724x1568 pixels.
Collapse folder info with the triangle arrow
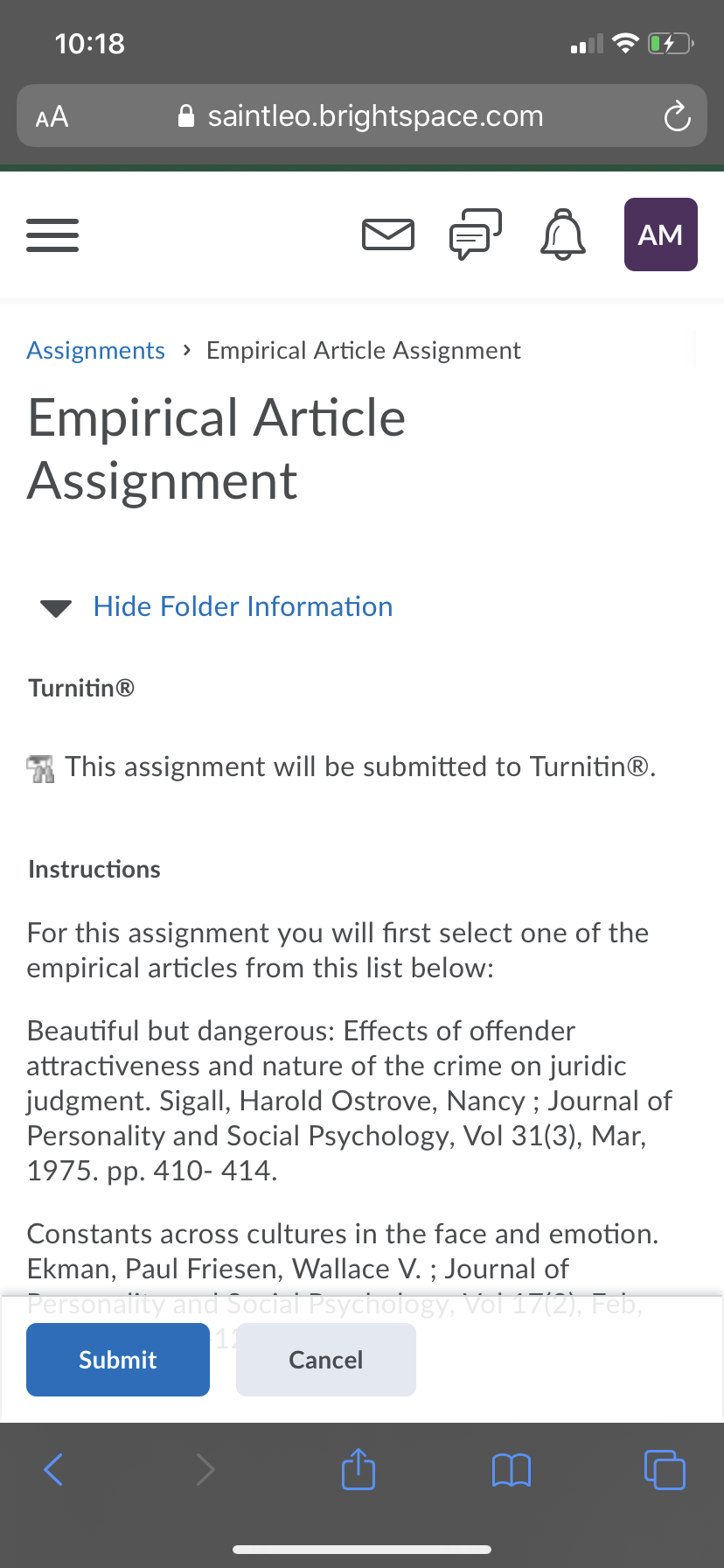[x=56, y=608]
